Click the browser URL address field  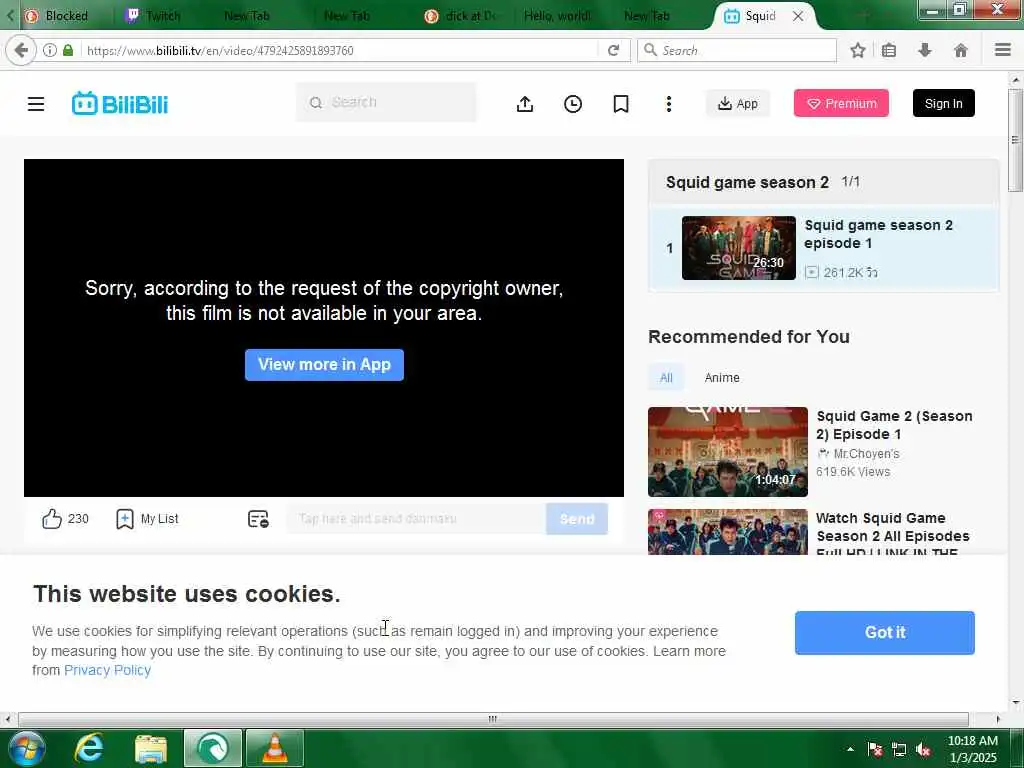coord(340,50)
